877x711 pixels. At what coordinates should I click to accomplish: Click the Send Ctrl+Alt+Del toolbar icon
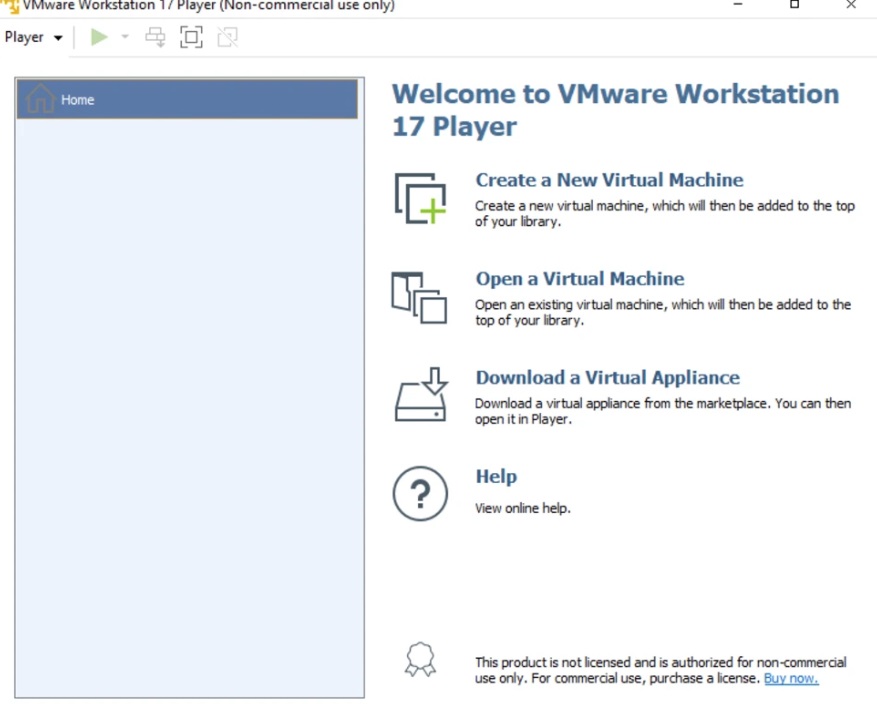(155, 38)
